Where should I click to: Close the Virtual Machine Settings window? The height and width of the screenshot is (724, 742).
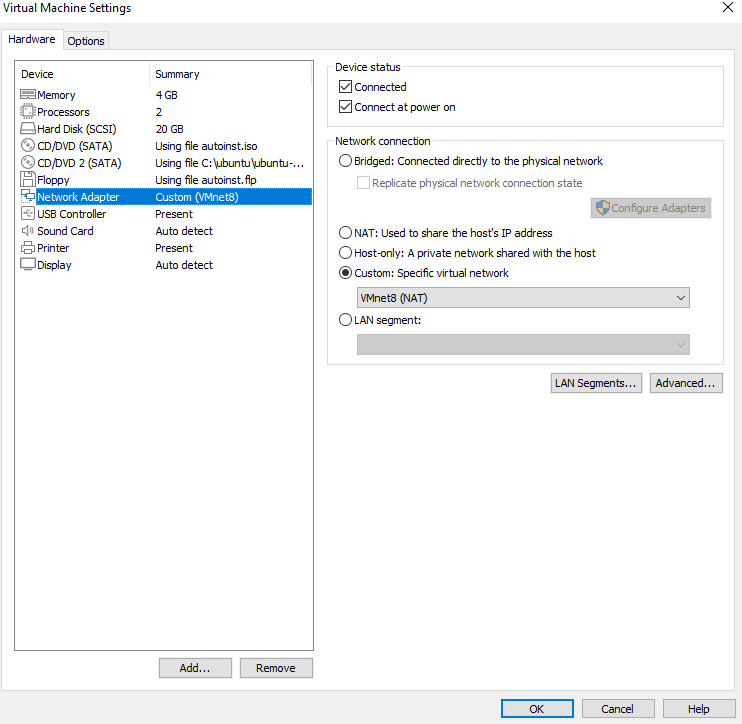[x=728, y=7]
